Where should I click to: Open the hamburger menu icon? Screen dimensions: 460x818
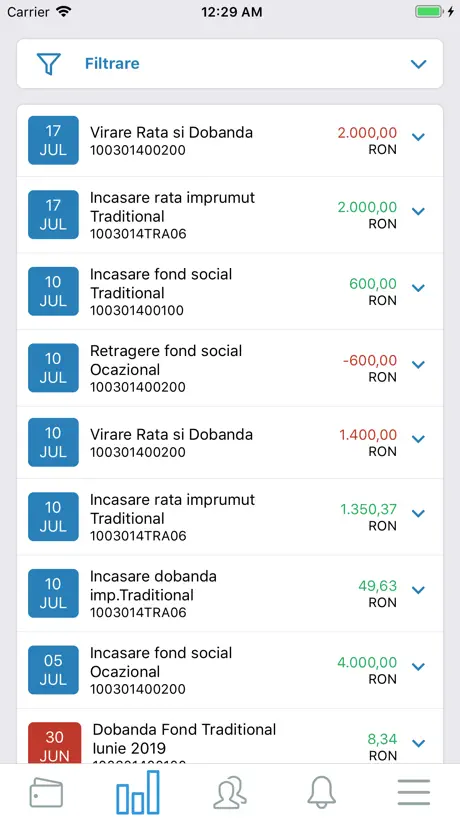tap(414, 792)
